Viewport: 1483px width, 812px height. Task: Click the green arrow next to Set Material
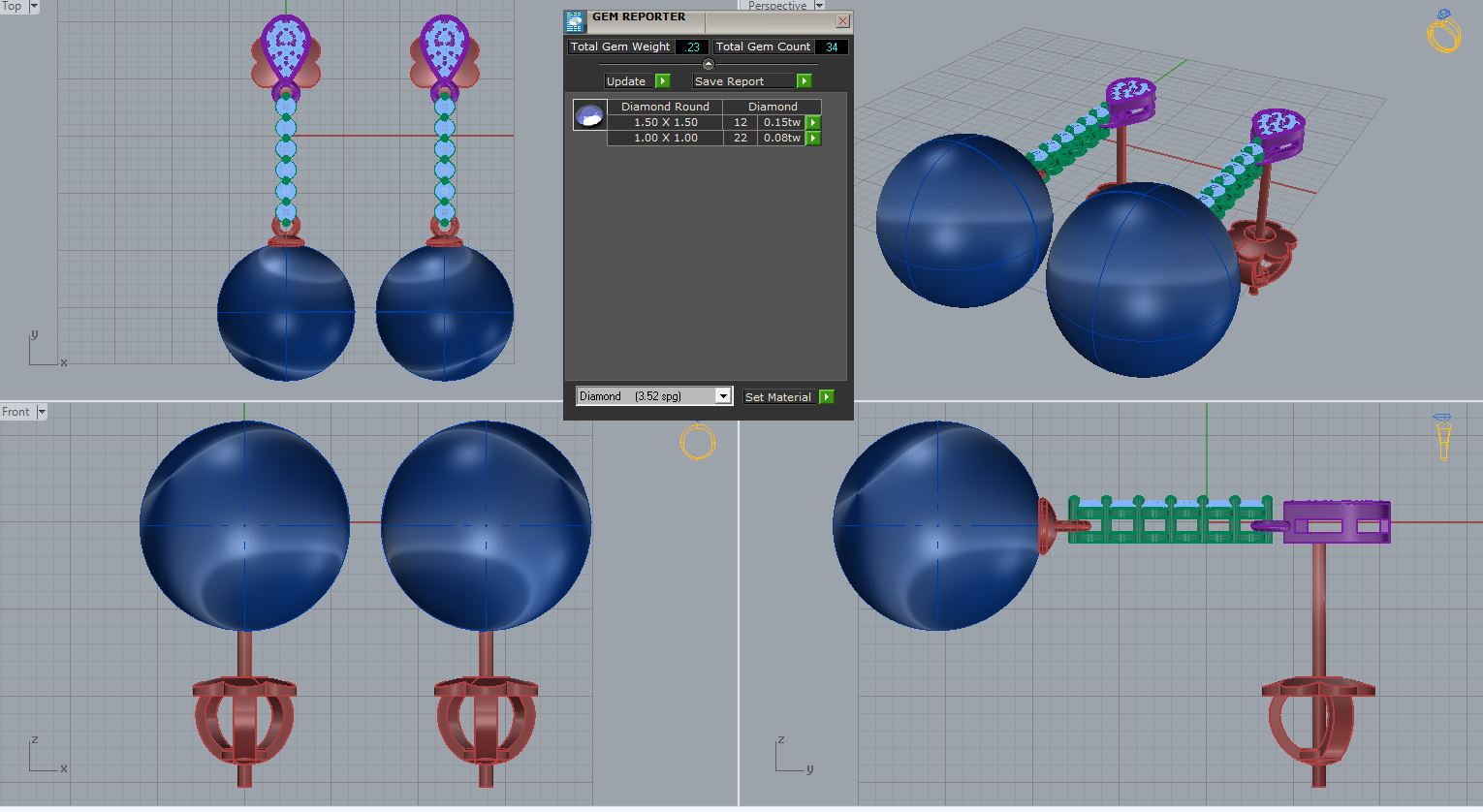(827, 397)
